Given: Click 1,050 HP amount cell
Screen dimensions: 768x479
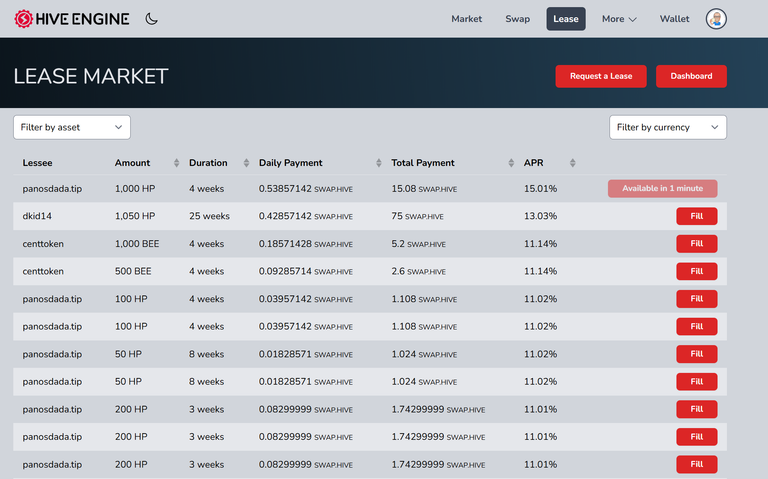Looking at the screenshot, I should point(135,216).
